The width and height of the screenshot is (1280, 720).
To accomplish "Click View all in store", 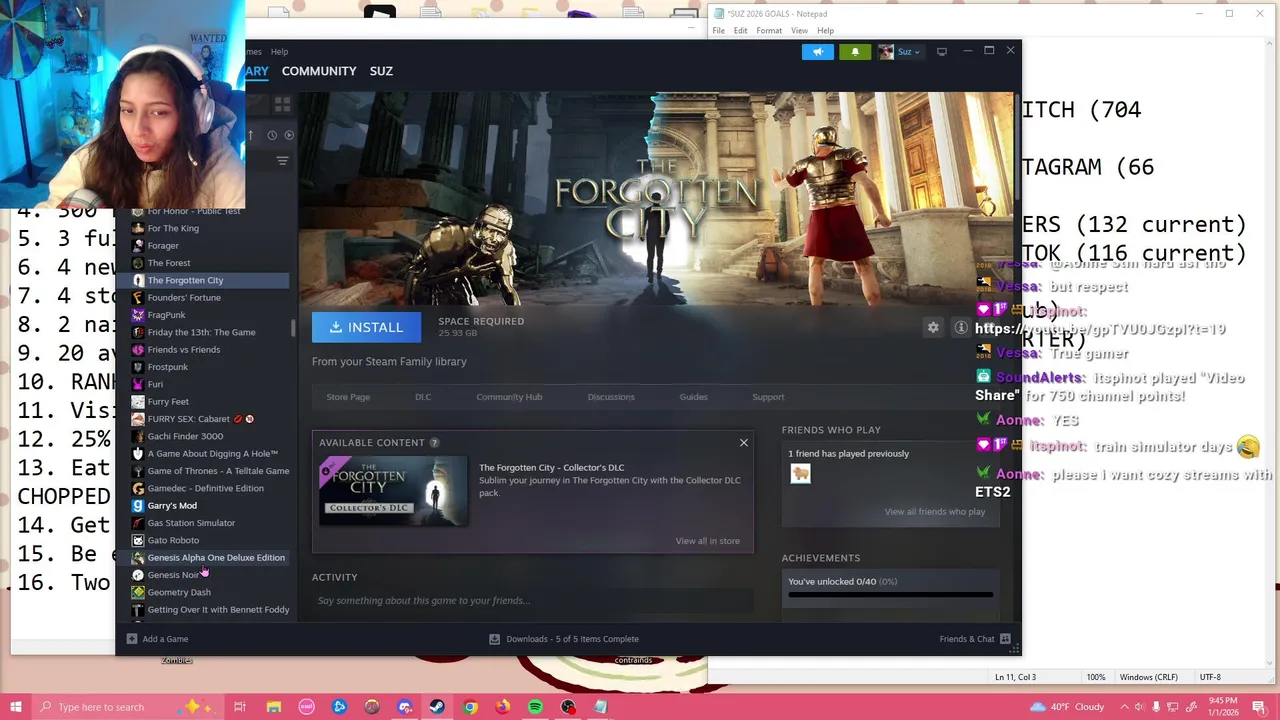I will click(x=707, y=541).
